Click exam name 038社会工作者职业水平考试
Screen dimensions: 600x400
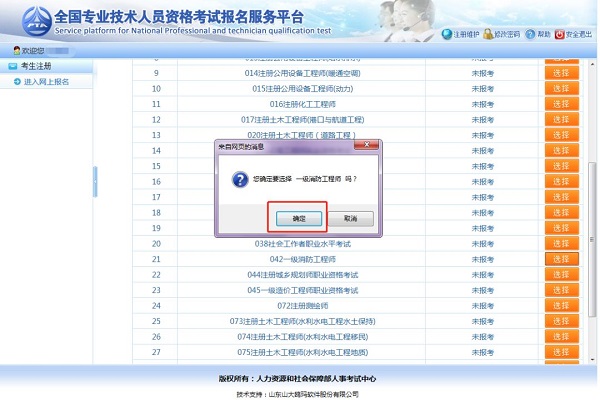pos(302,244)
